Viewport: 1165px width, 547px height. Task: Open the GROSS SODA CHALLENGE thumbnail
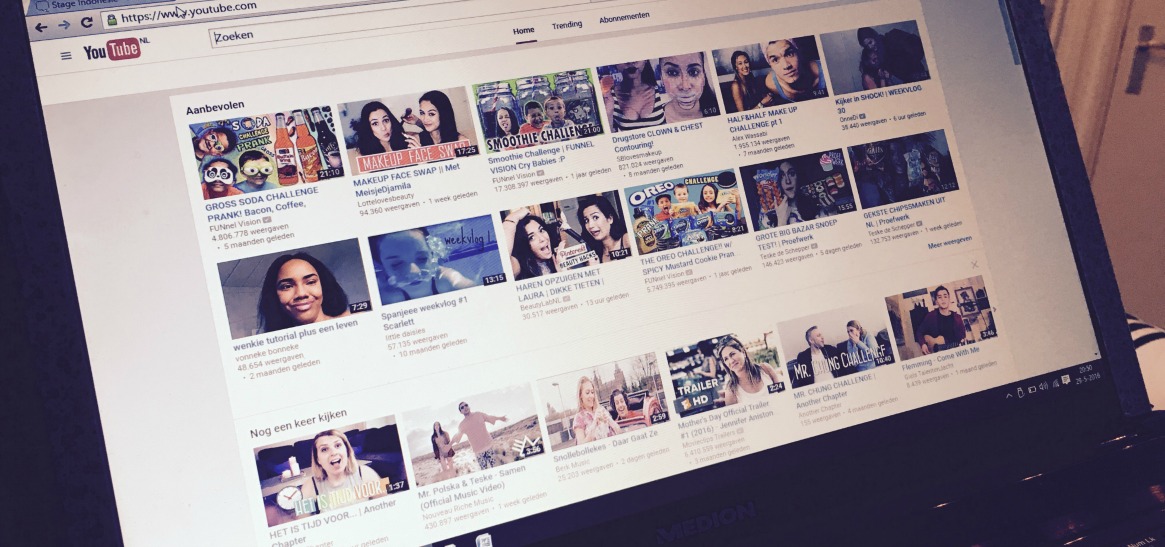point(266,154)
